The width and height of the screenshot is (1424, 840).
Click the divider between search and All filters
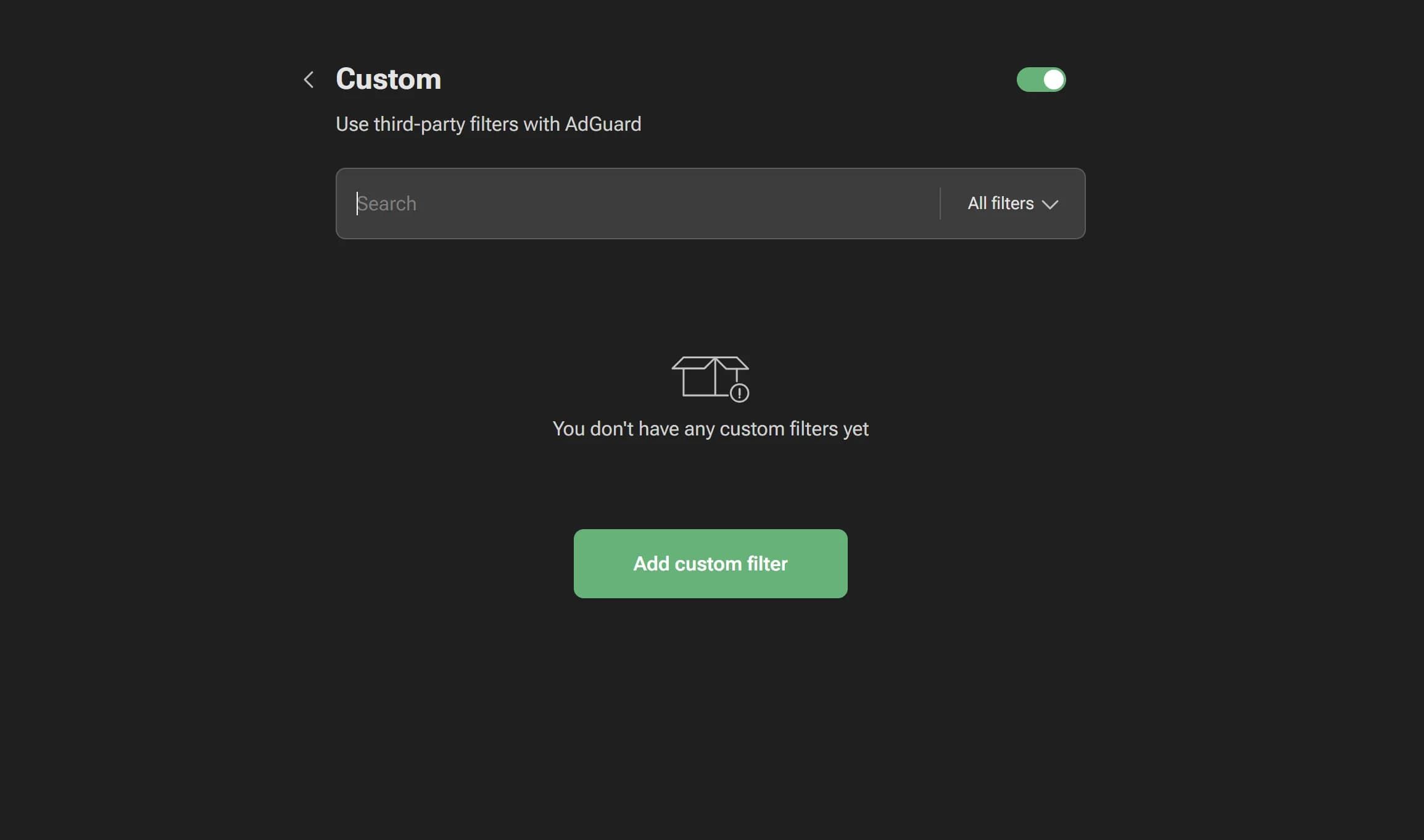coord(940,204)
